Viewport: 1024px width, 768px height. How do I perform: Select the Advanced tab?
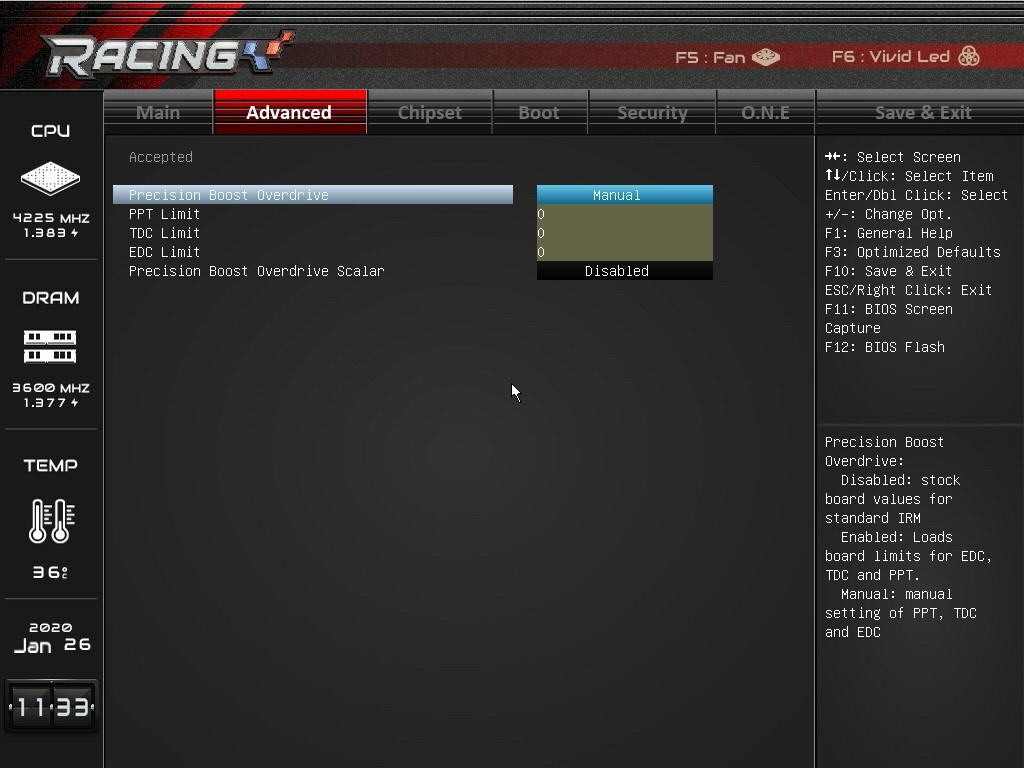(x=289, y=112)
